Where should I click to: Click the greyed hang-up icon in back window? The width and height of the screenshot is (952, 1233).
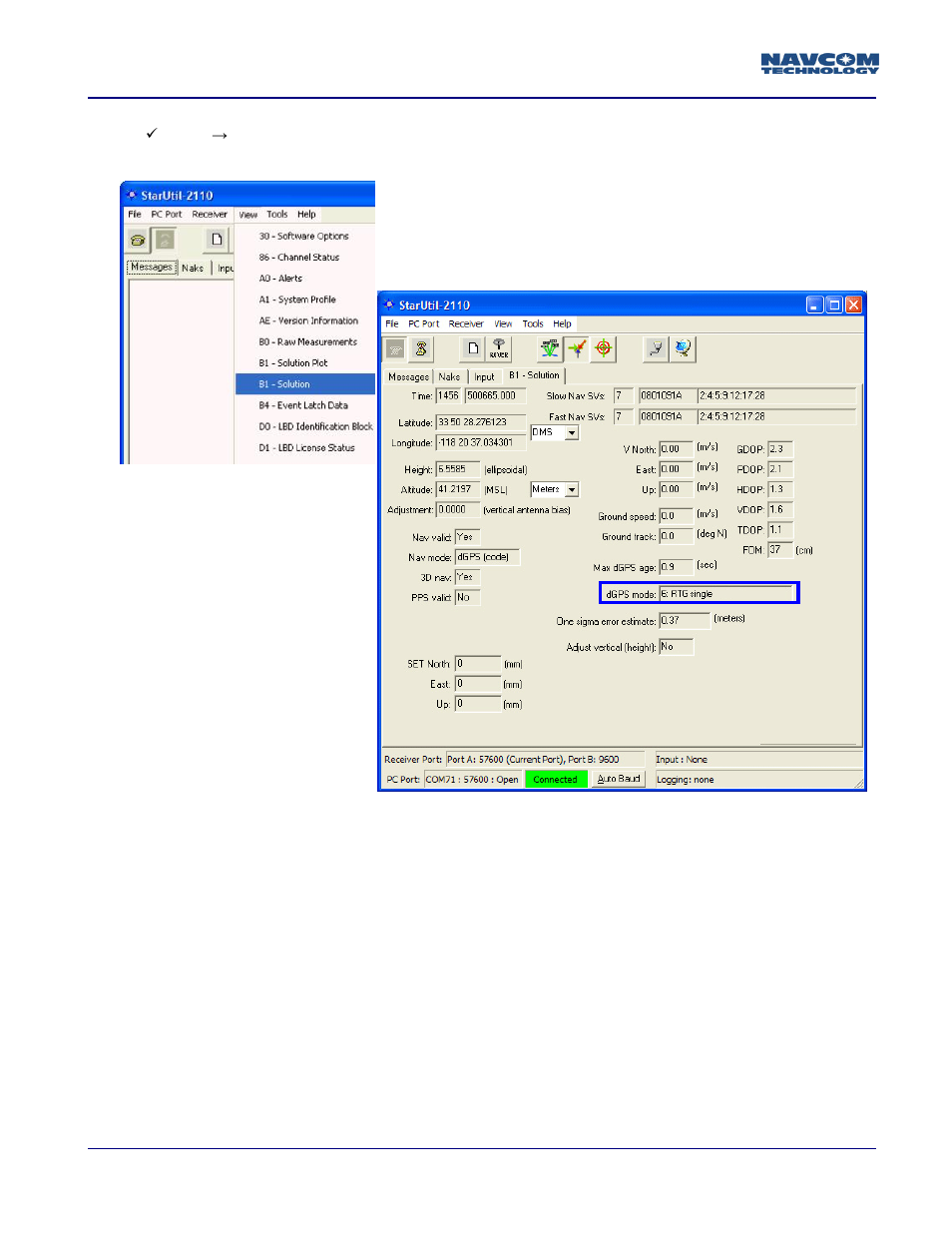(165, 240)
